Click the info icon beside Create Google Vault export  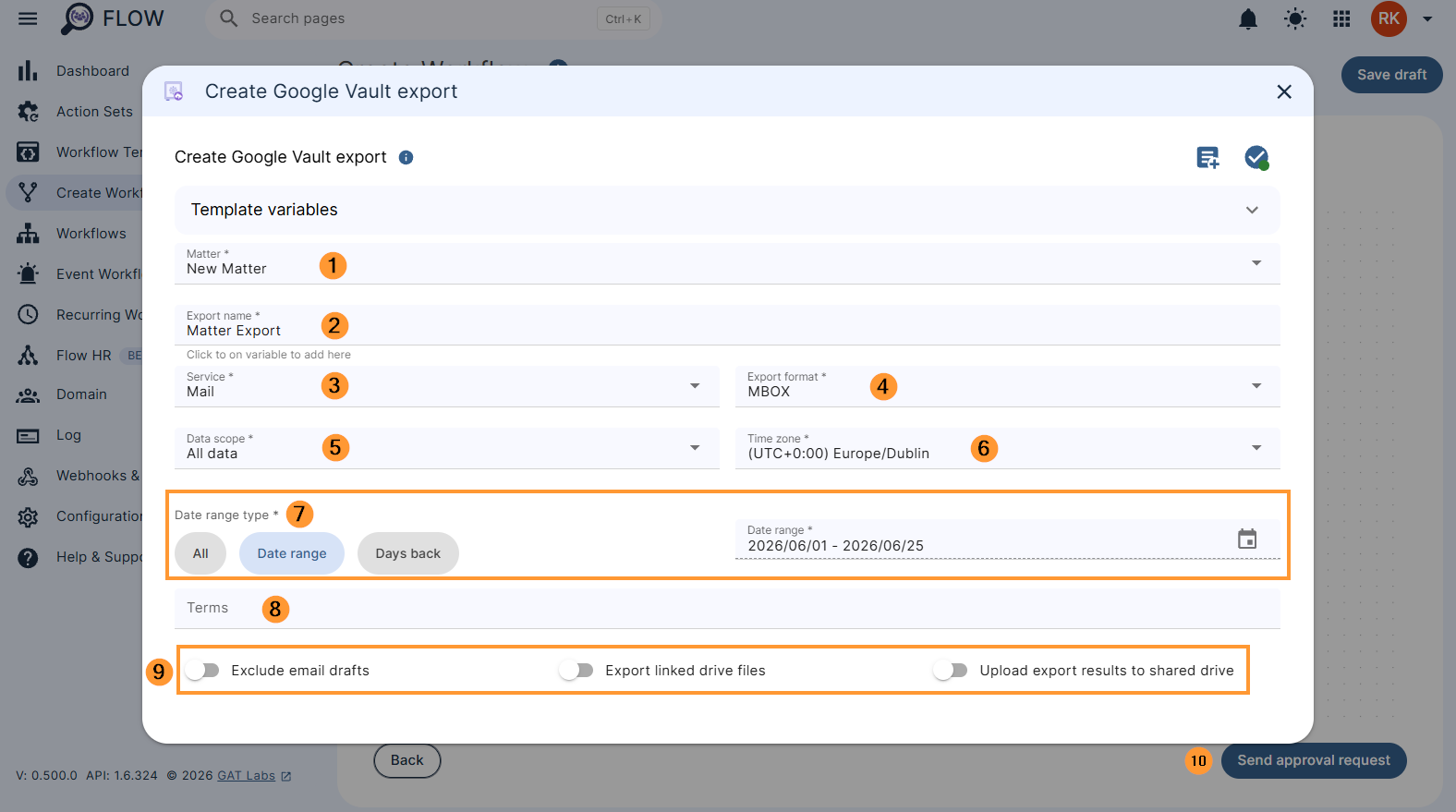(406, 157)
